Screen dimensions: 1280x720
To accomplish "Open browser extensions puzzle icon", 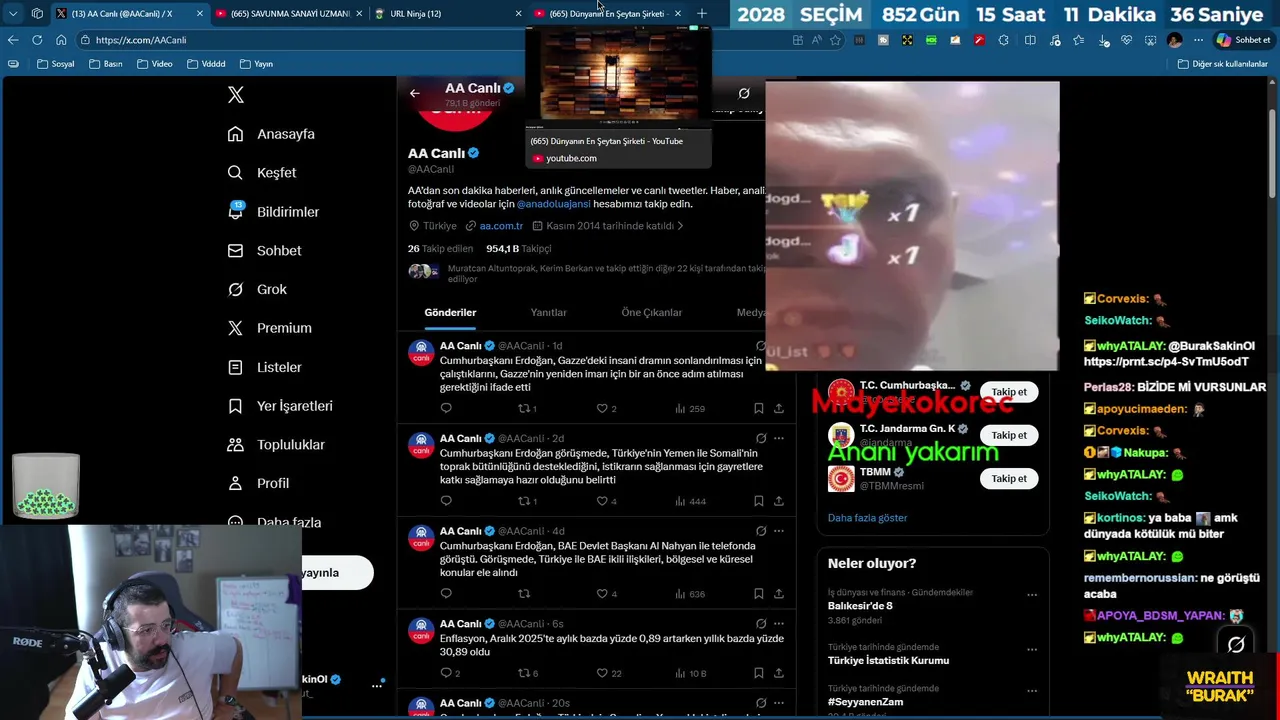I will click(1003, 40).
